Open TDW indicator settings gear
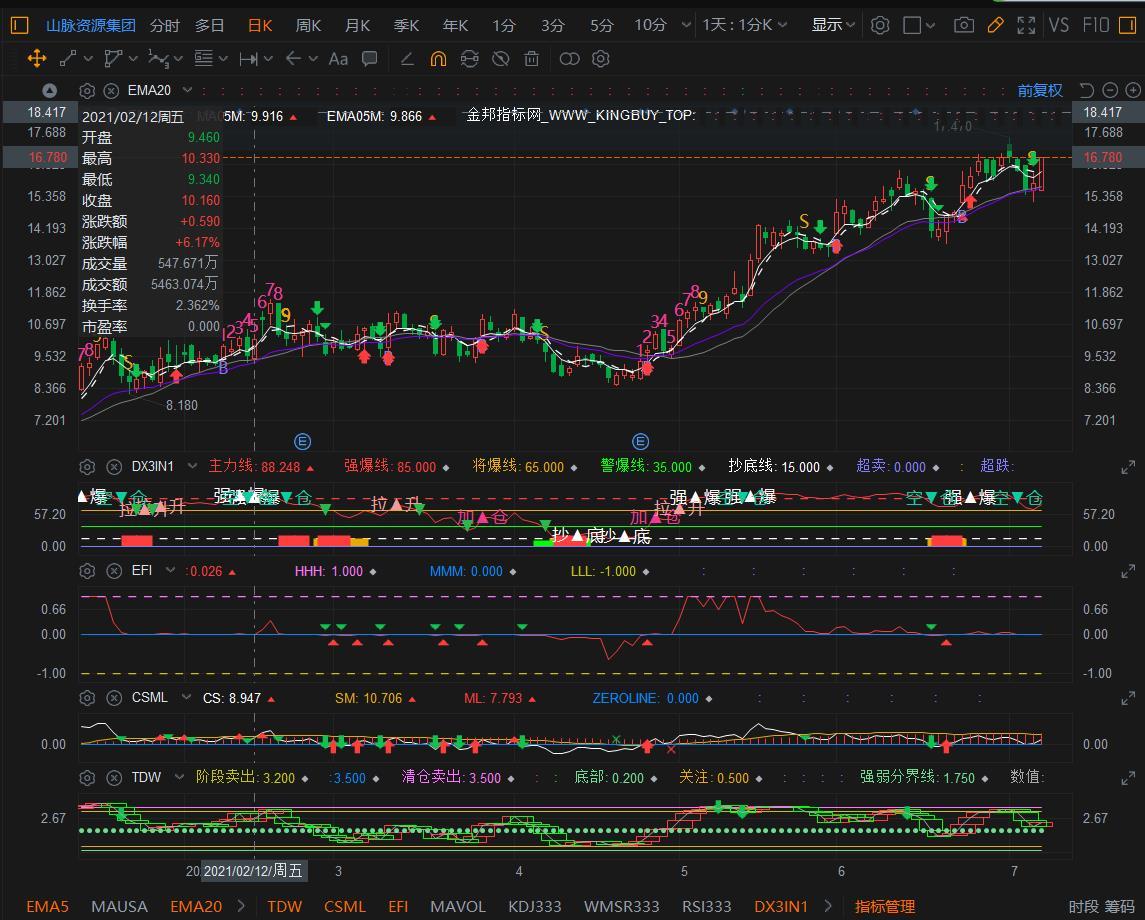The height and width of the screenshot is (920, 1145). point(87,778)
